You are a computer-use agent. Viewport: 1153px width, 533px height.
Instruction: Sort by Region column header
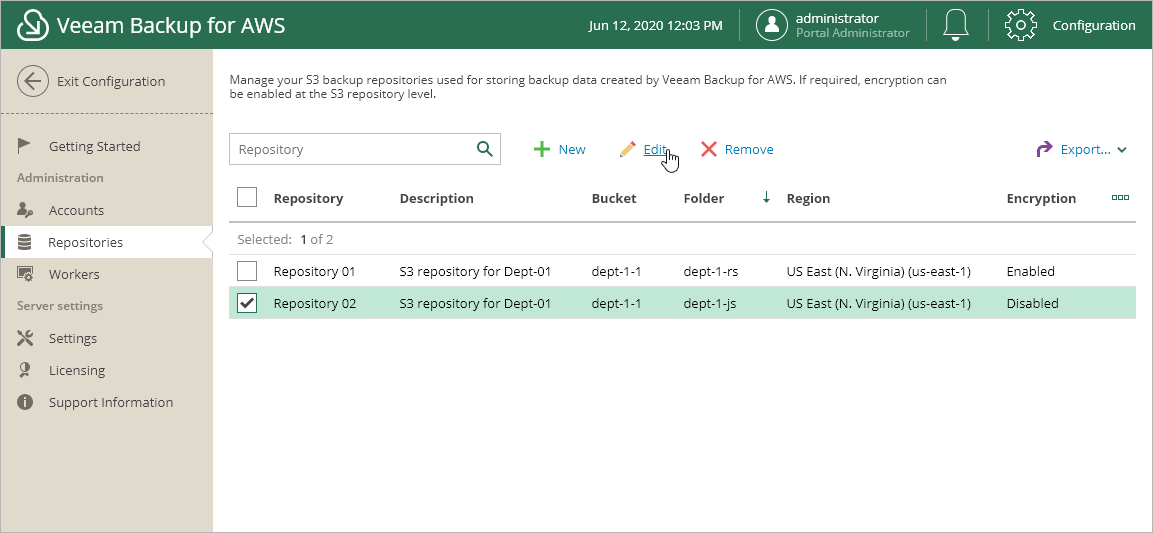click(808, 198)
